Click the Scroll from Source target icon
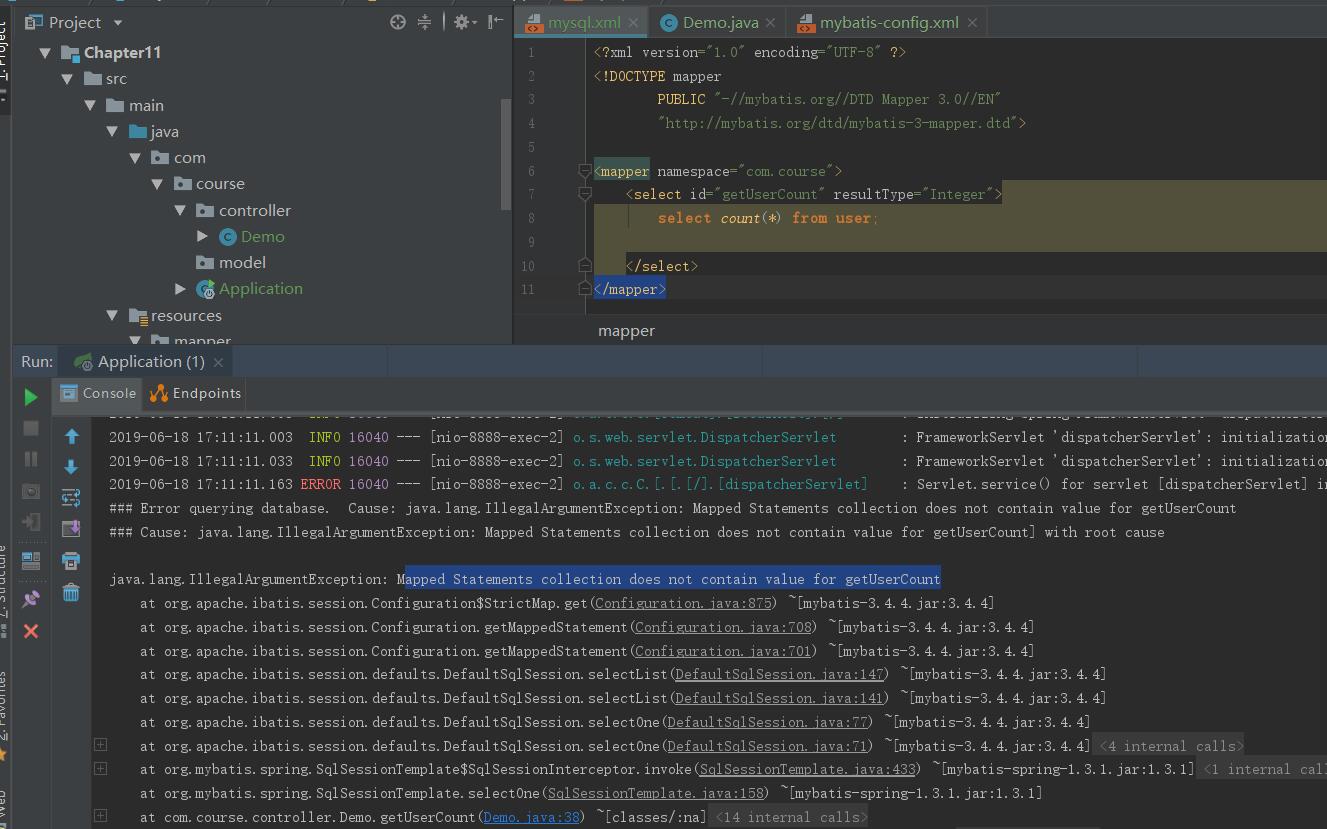This screenshot has width=1327, height=829. tap(398, 22)
